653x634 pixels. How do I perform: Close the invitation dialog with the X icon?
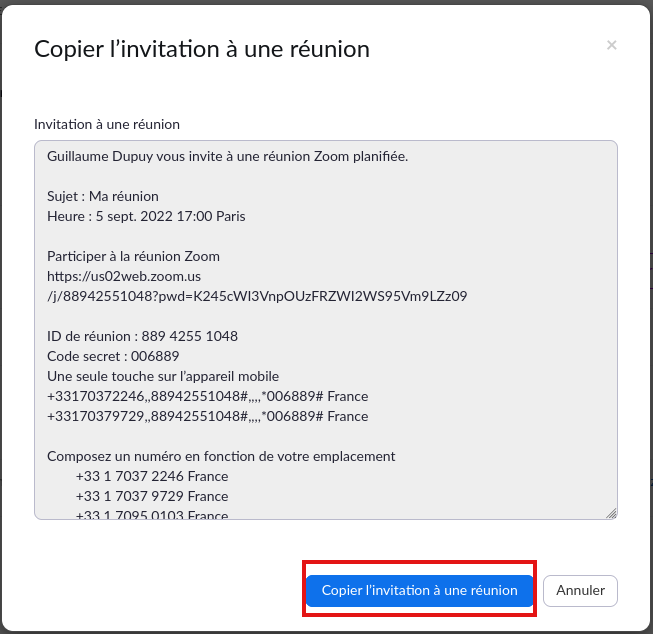point(611,45)
